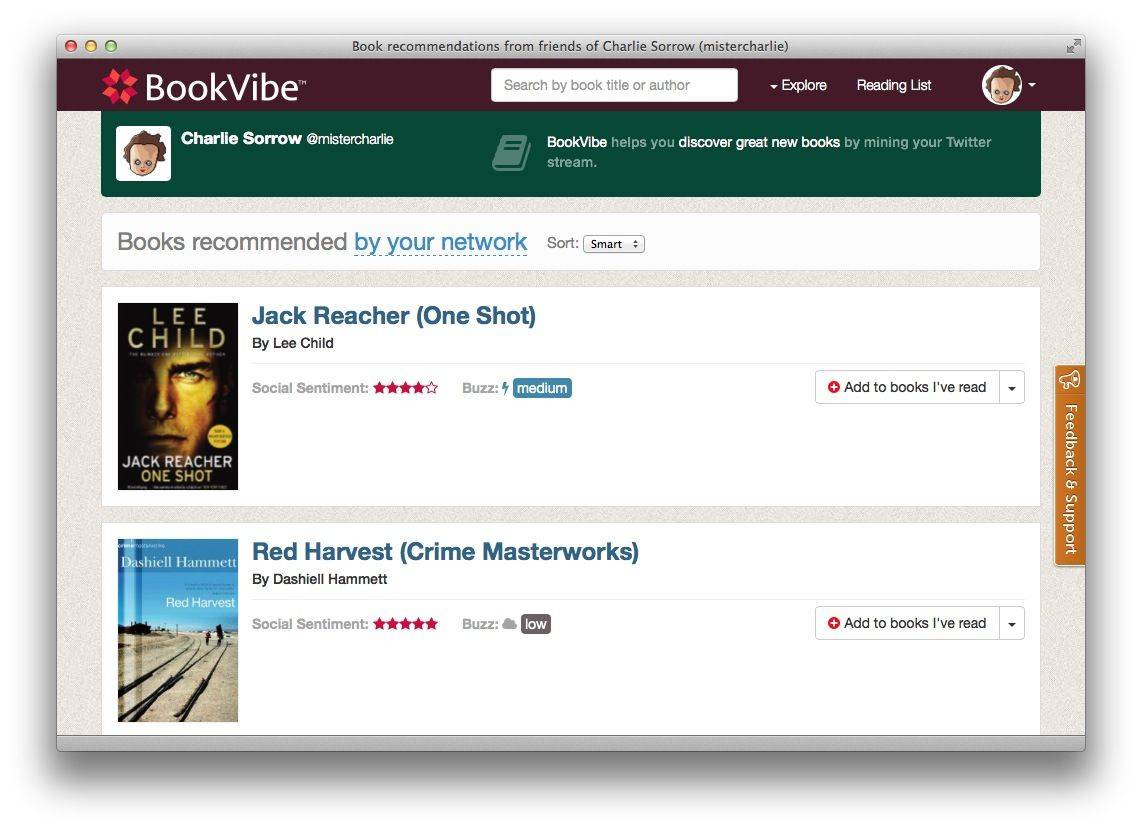1142x830 pixels.
Task: Click the green zoom window button
Action: click(x=111, y=46)
